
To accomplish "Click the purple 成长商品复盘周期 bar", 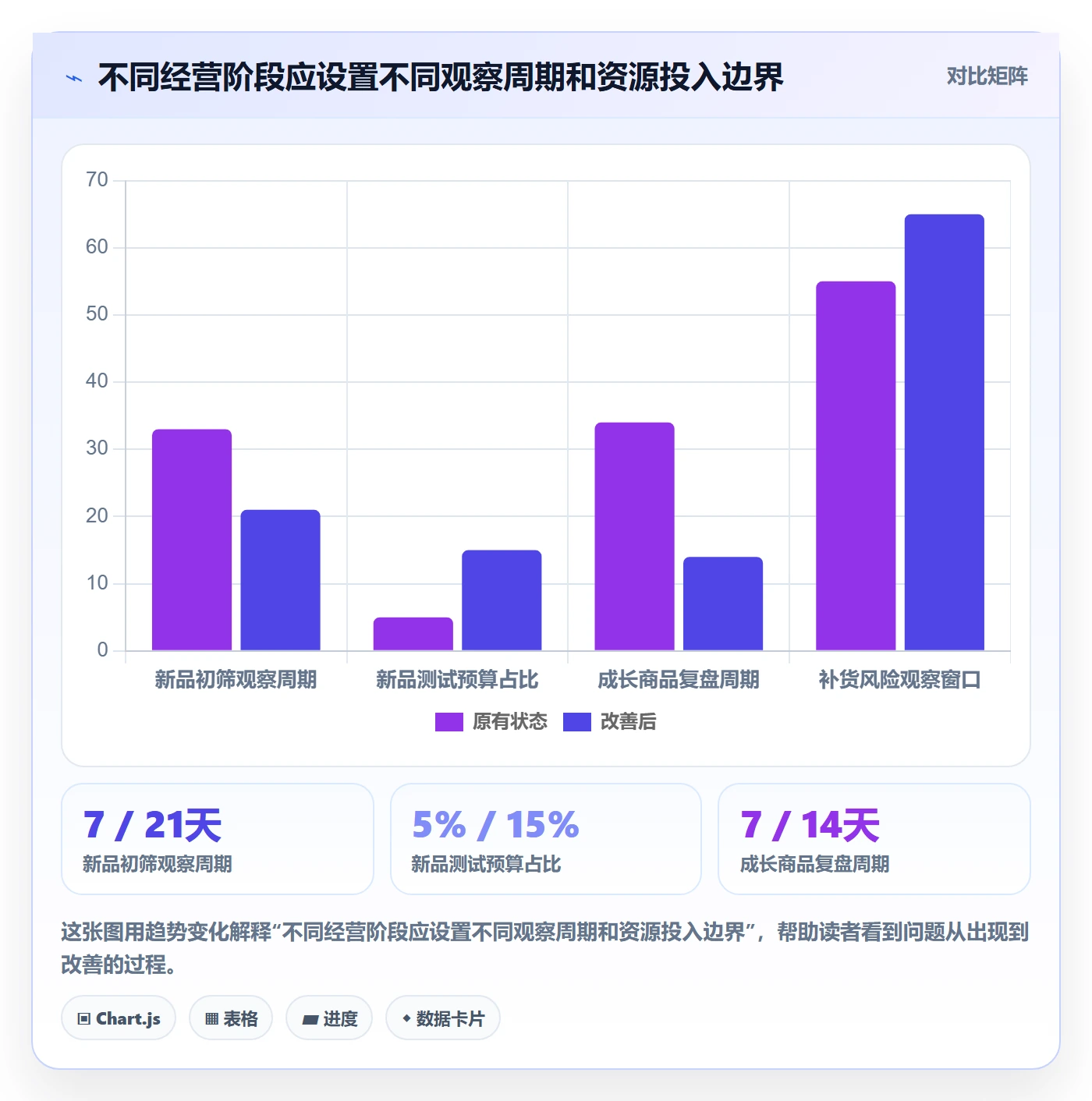I will 634,536.
